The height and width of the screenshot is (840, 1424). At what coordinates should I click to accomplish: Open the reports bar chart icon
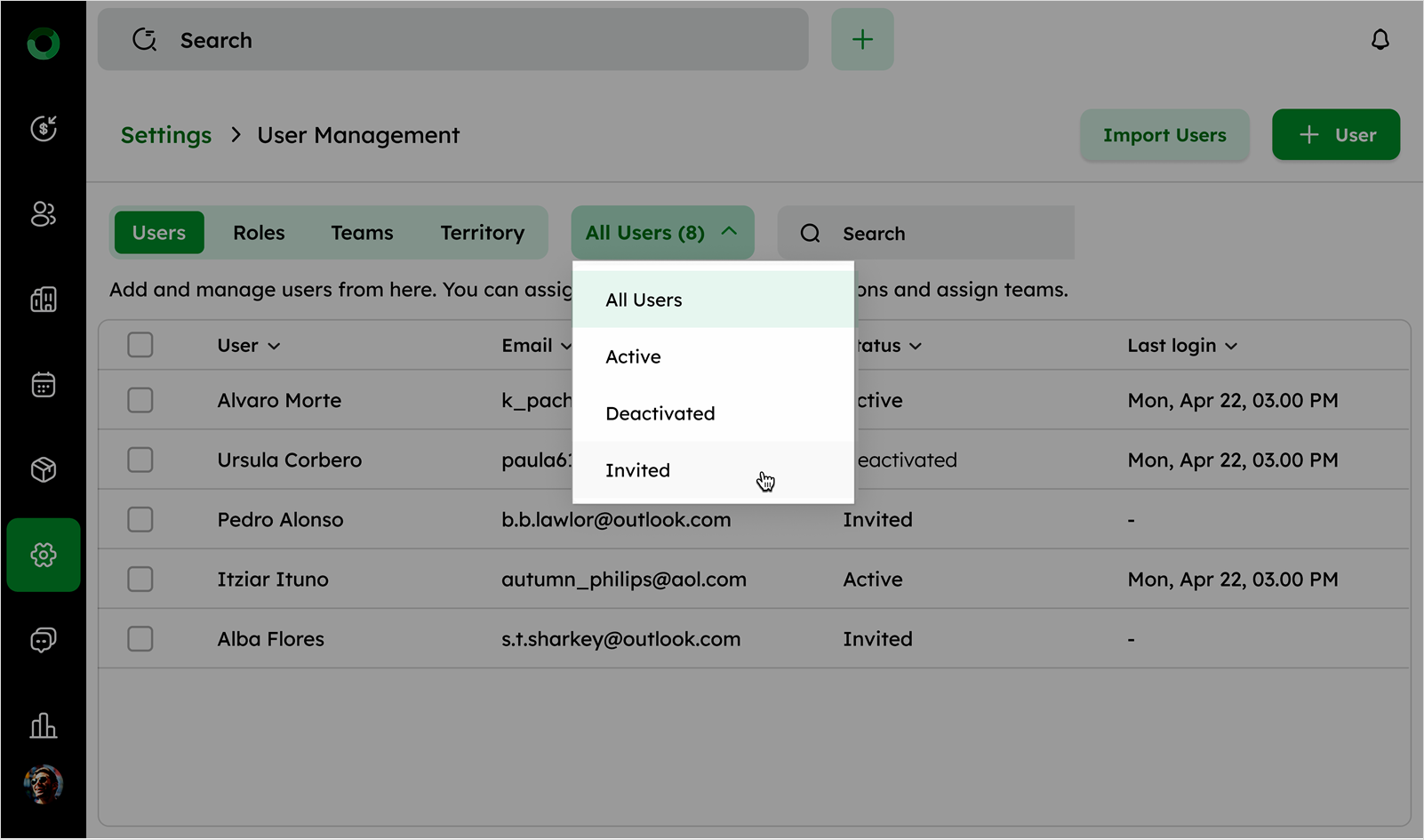[x=43, y=725]
